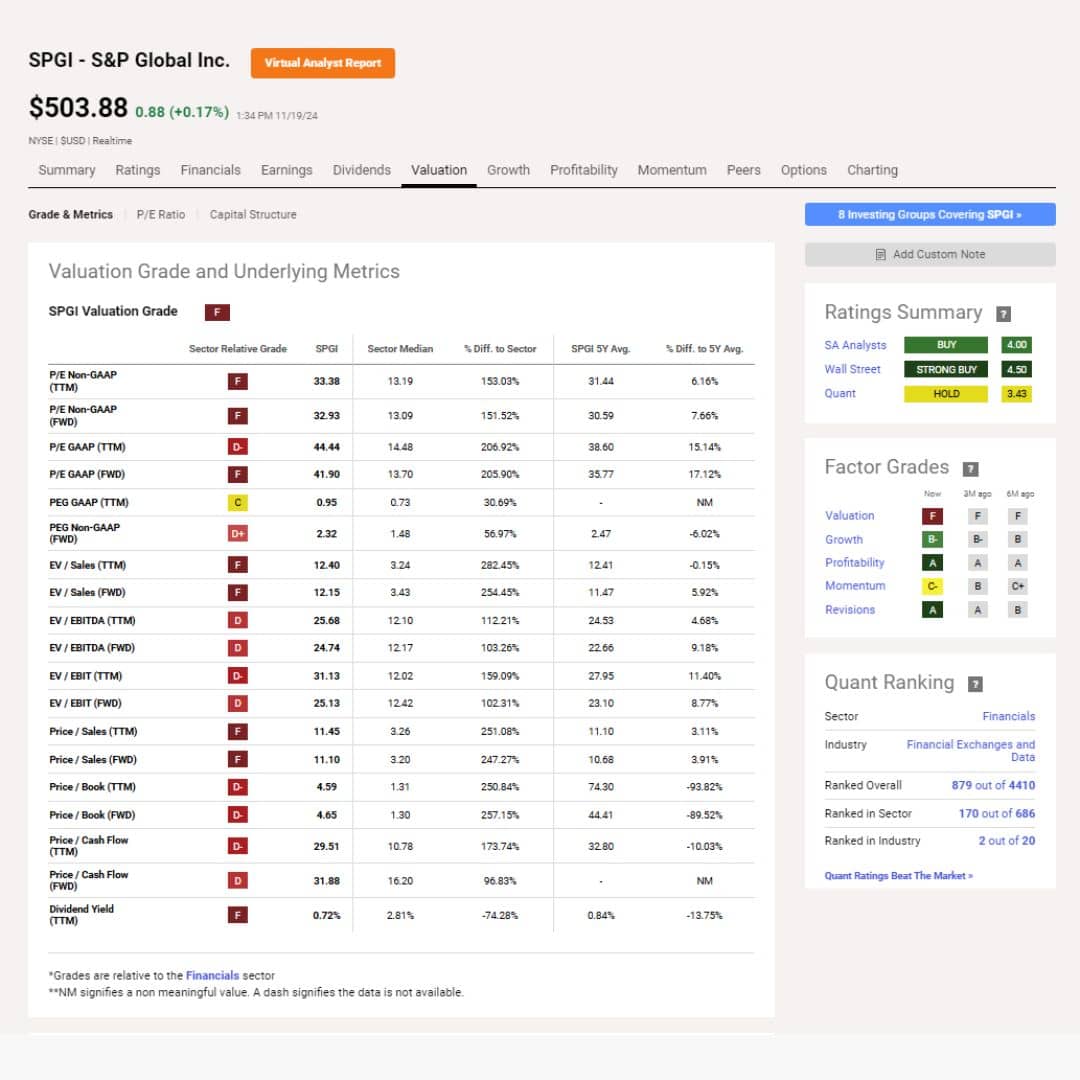Select the Valuation tab
The width and height of the screenshot is (1080, 1080).
[439, 170]
